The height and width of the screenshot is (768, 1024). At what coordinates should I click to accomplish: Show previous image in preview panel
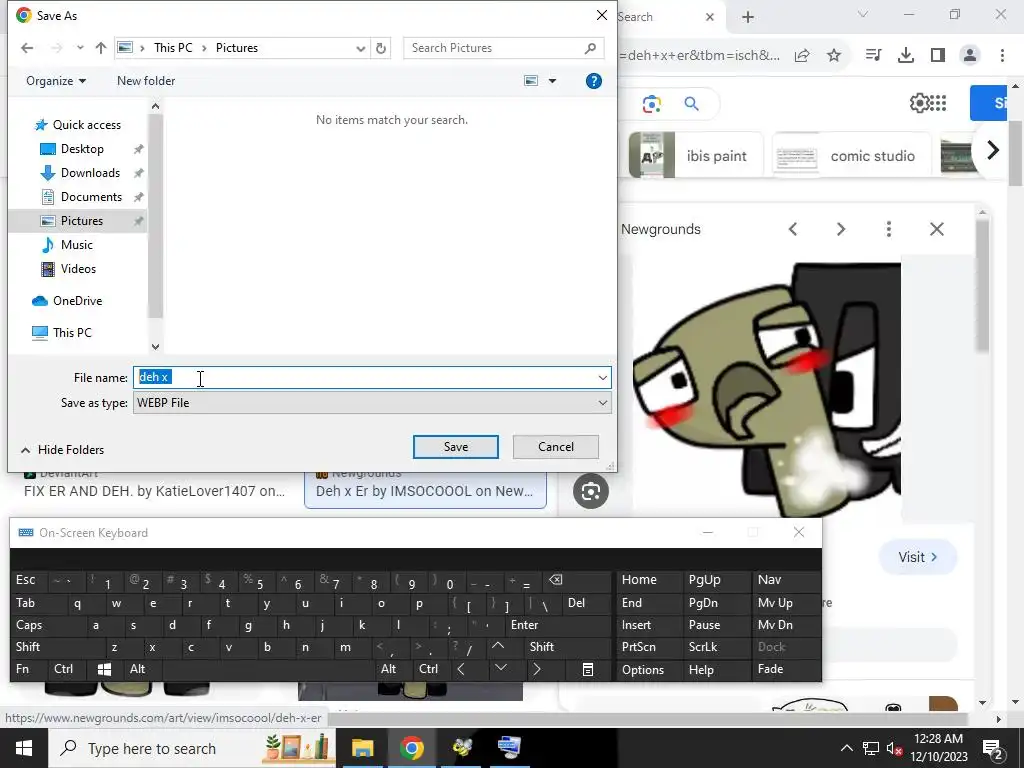click(793, 229)
